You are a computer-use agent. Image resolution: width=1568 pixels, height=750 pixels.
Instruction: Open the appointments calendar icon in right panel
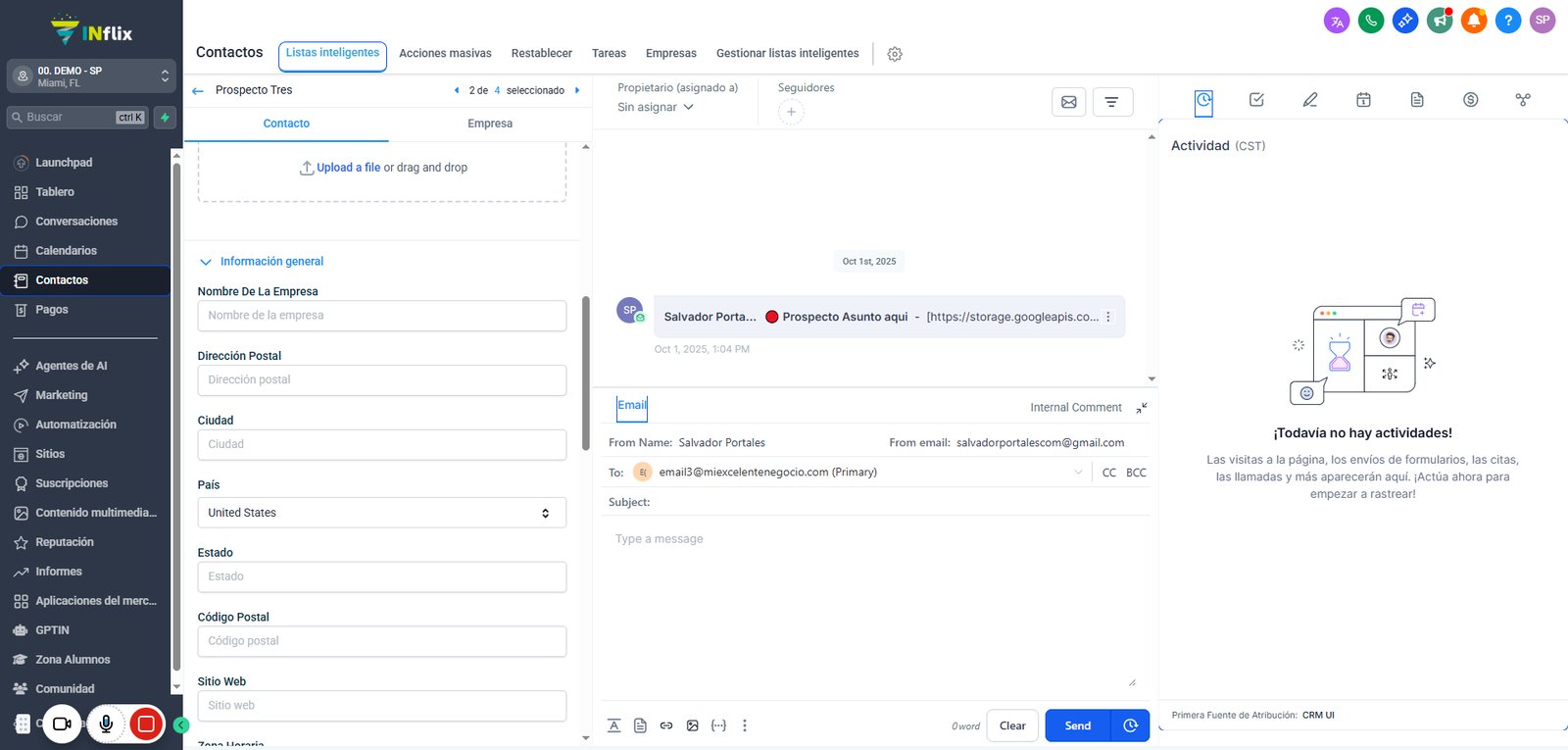coord(1363,100)
